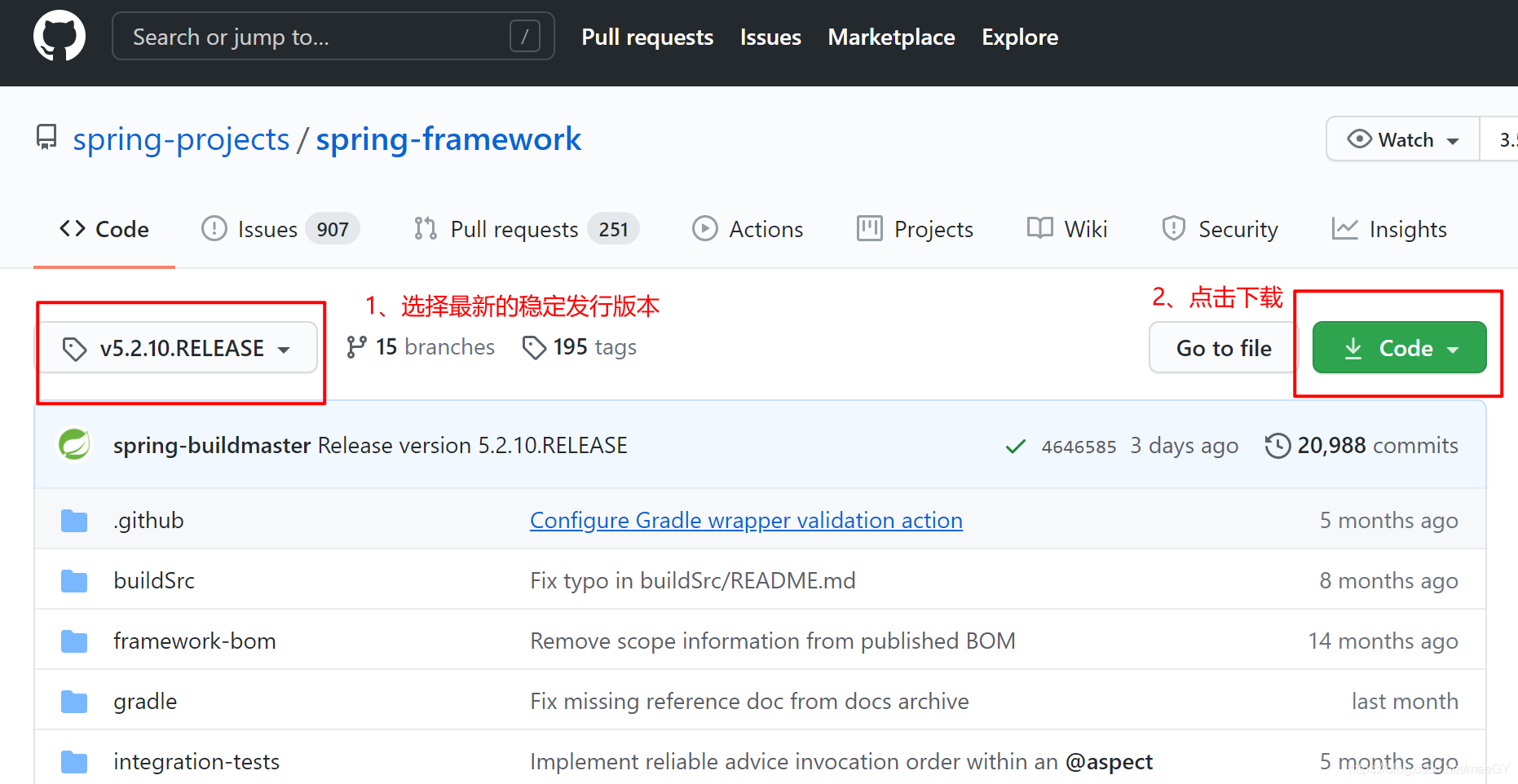Screen dimensions: 1518x784
Task: Open the 20,988 commits history
Action: (1361, 446)
